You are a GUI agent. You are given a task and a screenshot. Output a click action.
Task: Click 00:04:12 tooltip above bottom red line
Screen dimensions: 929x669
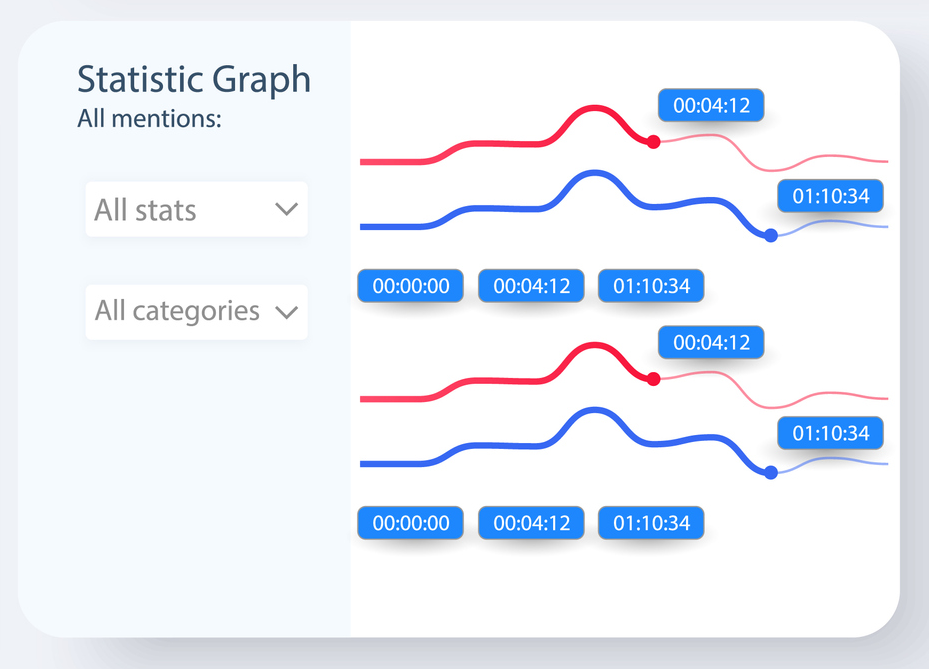(711, 342)
